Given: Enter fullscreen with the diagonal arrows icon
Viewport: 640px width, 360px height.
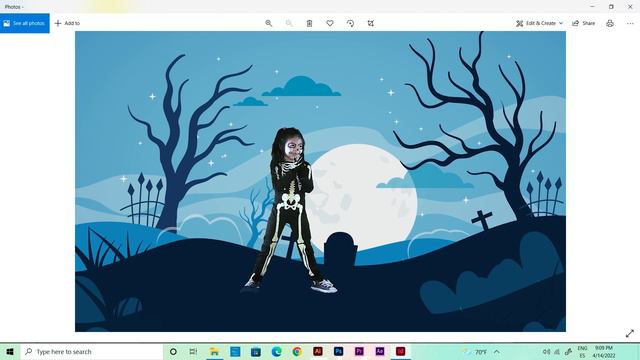Looking at the screenshot, I should pos(630,333).
